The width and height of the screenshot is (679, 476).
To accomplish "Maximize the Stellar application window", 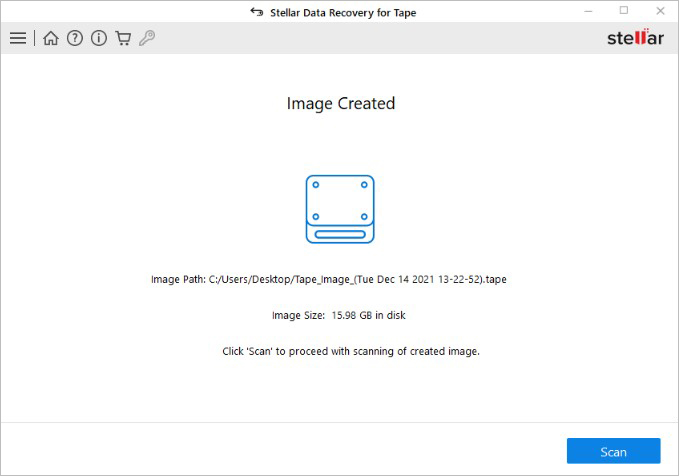I will point(624,11).
